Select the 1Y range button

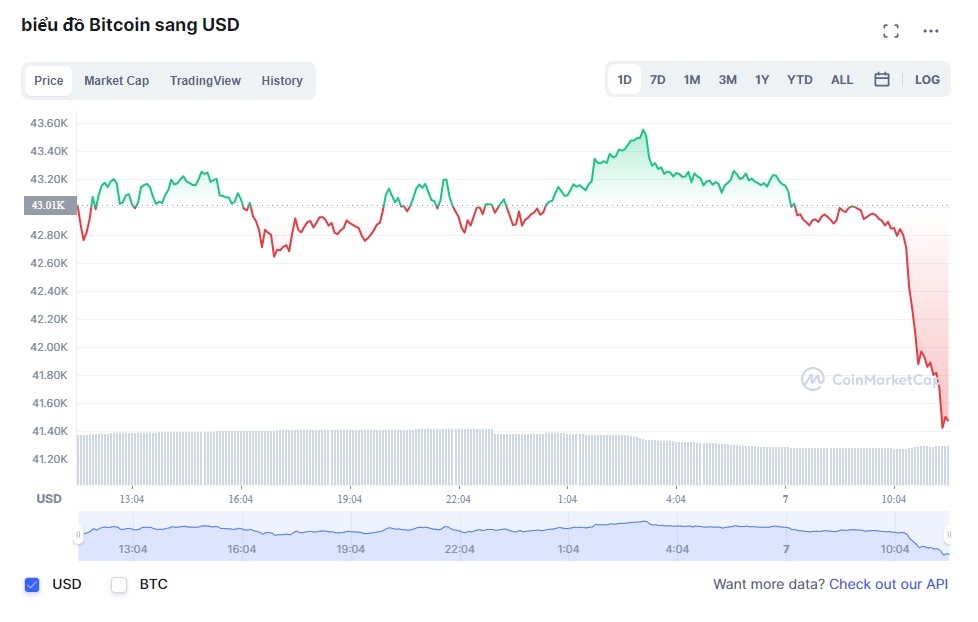pos(762,79)
